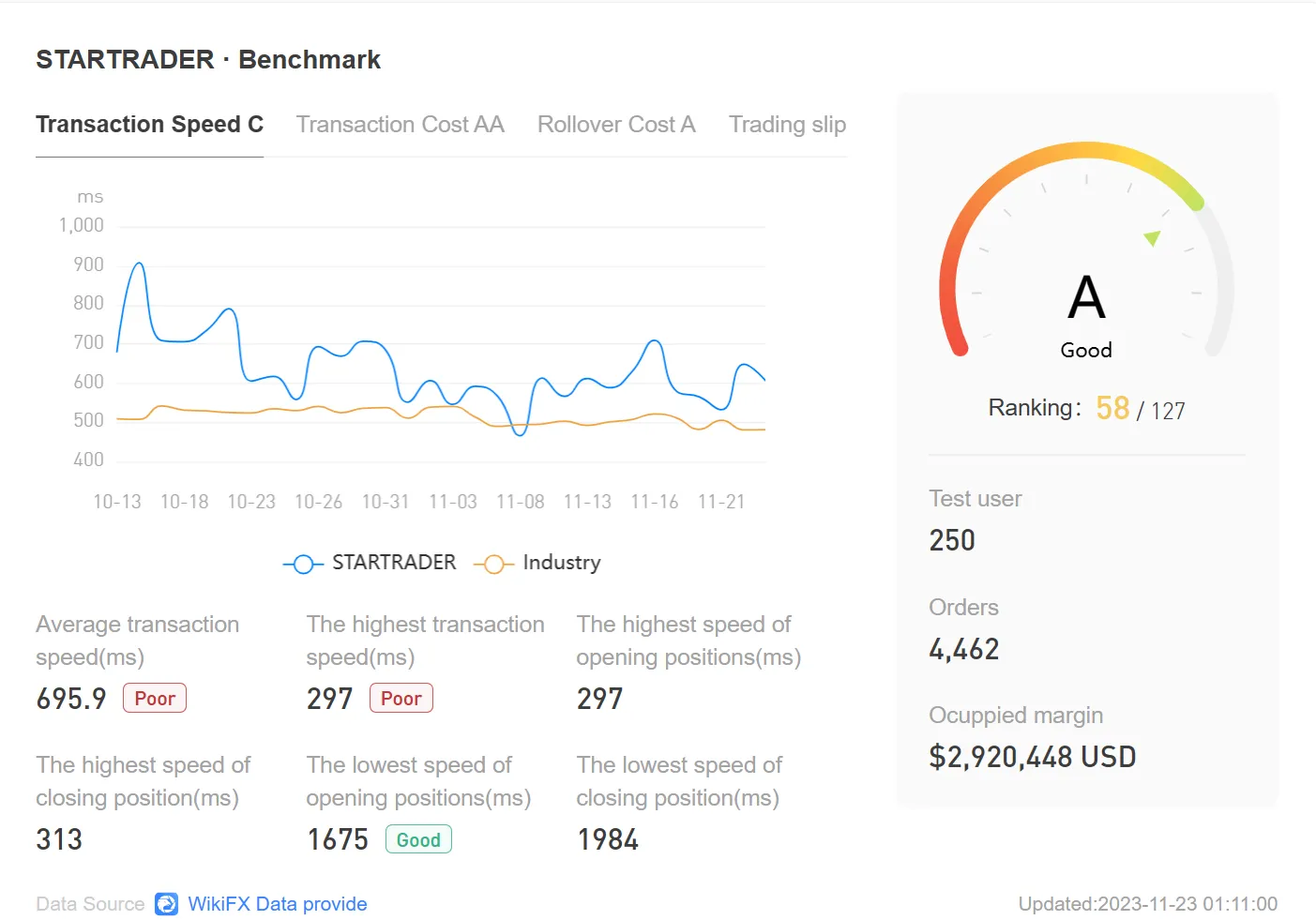The height and width of the screenshot is (920, 1316).
Task: Click the Industry legend circle marker
Action: (x=493, y=564)
